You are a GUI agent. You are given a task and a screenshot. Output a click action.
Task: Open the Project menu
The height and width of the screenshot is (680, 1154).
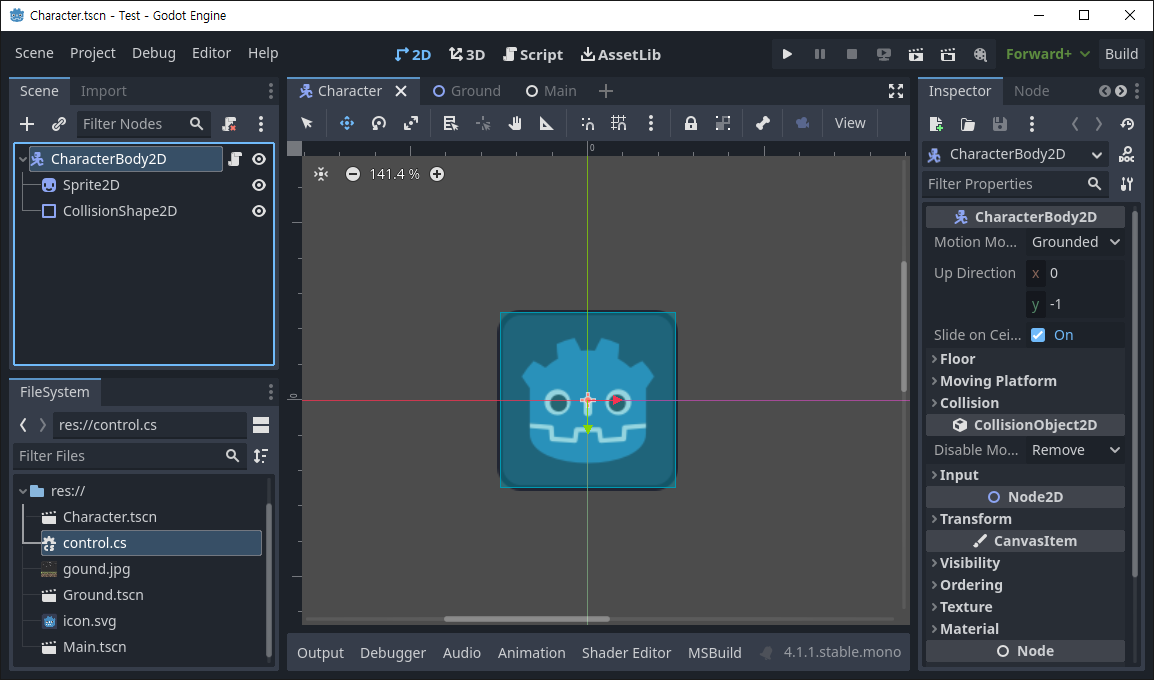[93, 54]
